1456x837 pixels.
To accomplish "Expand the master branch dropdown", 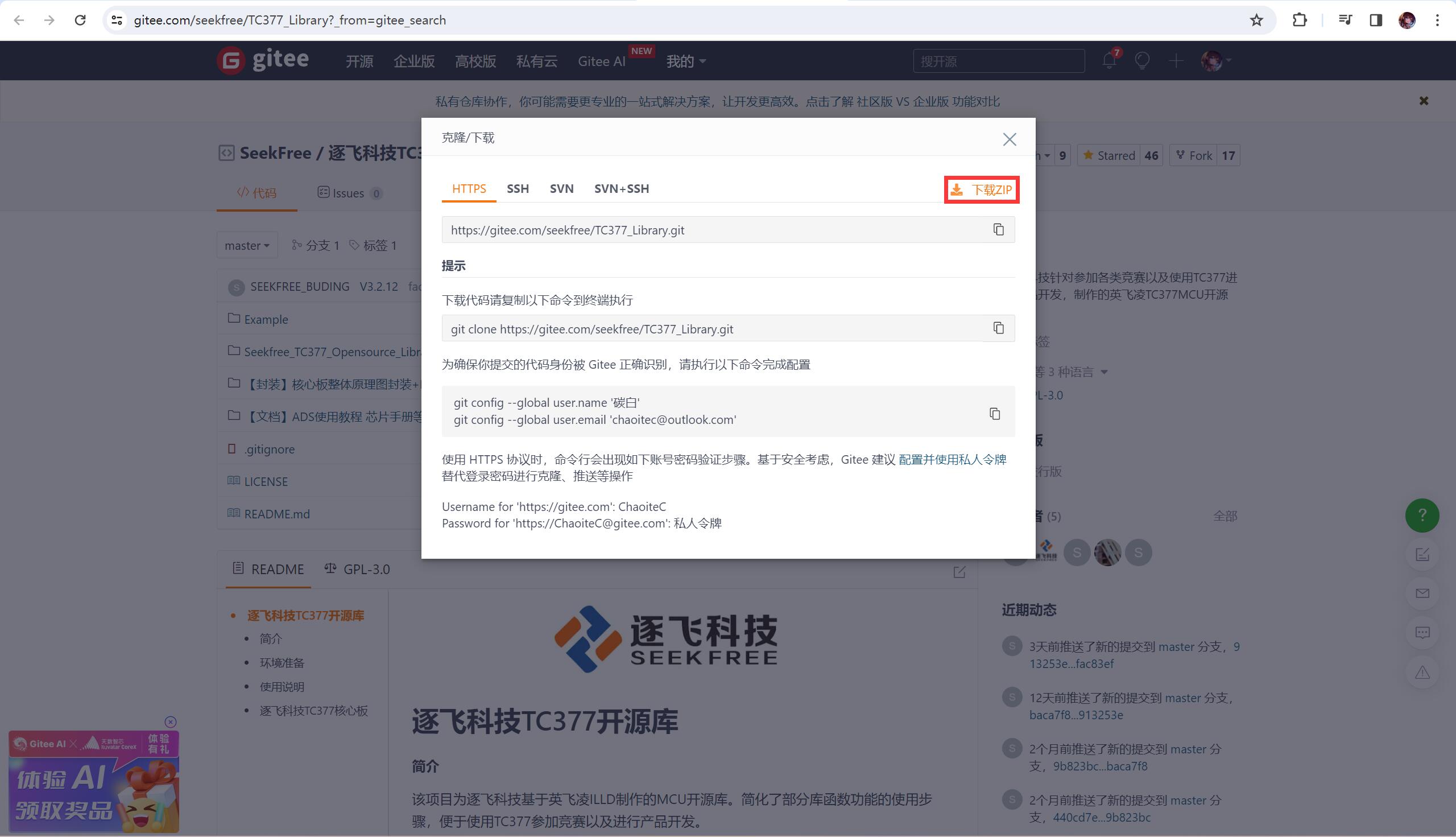I will [247, 245].
